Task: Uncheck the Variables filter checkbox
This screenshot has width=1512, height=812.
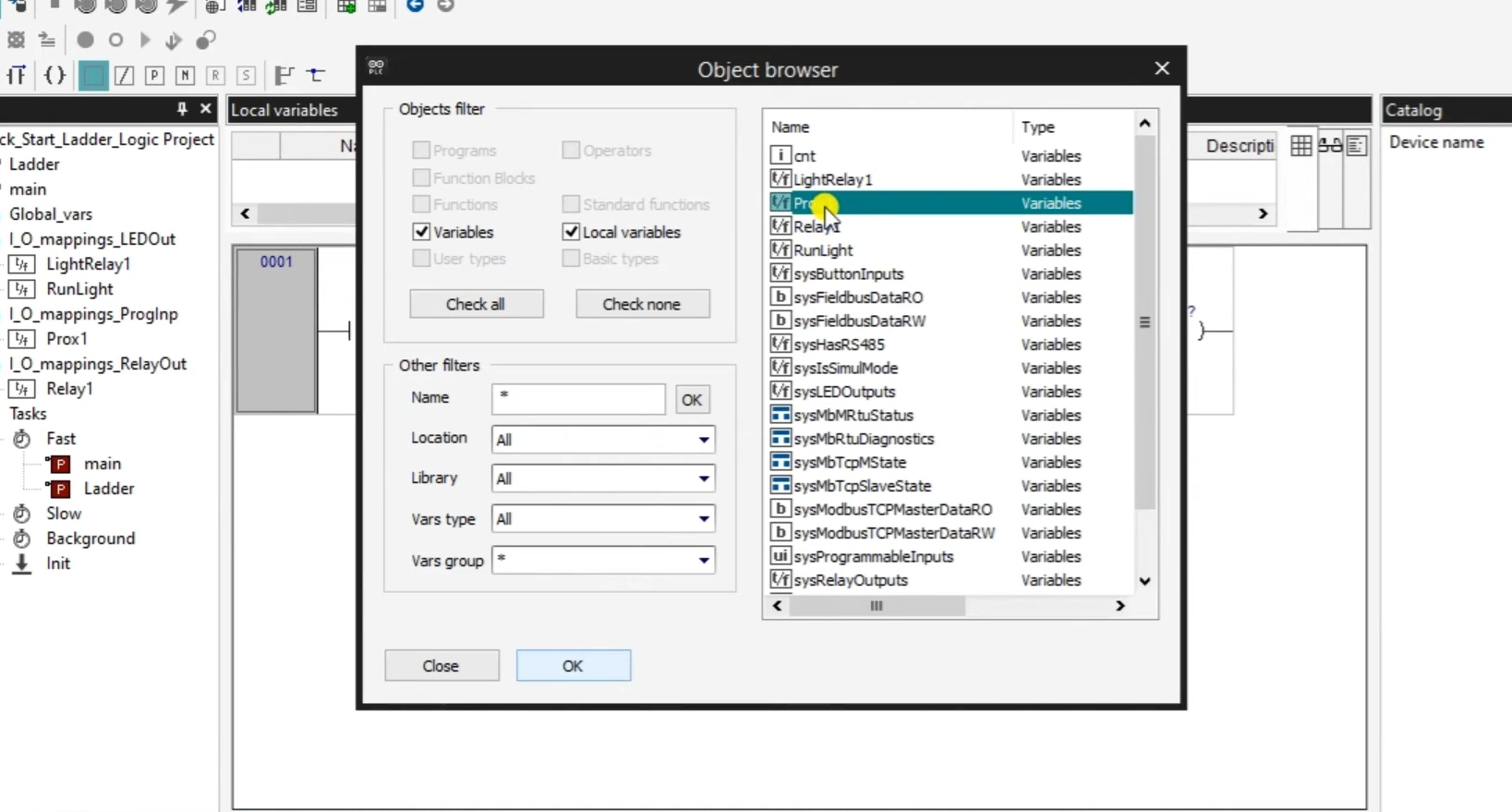Action: [422, 232]
